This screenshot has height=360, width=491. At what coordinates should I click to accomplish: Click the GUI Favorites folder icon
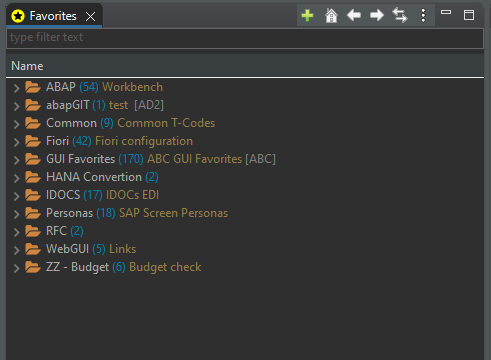(x=33, y=159)
